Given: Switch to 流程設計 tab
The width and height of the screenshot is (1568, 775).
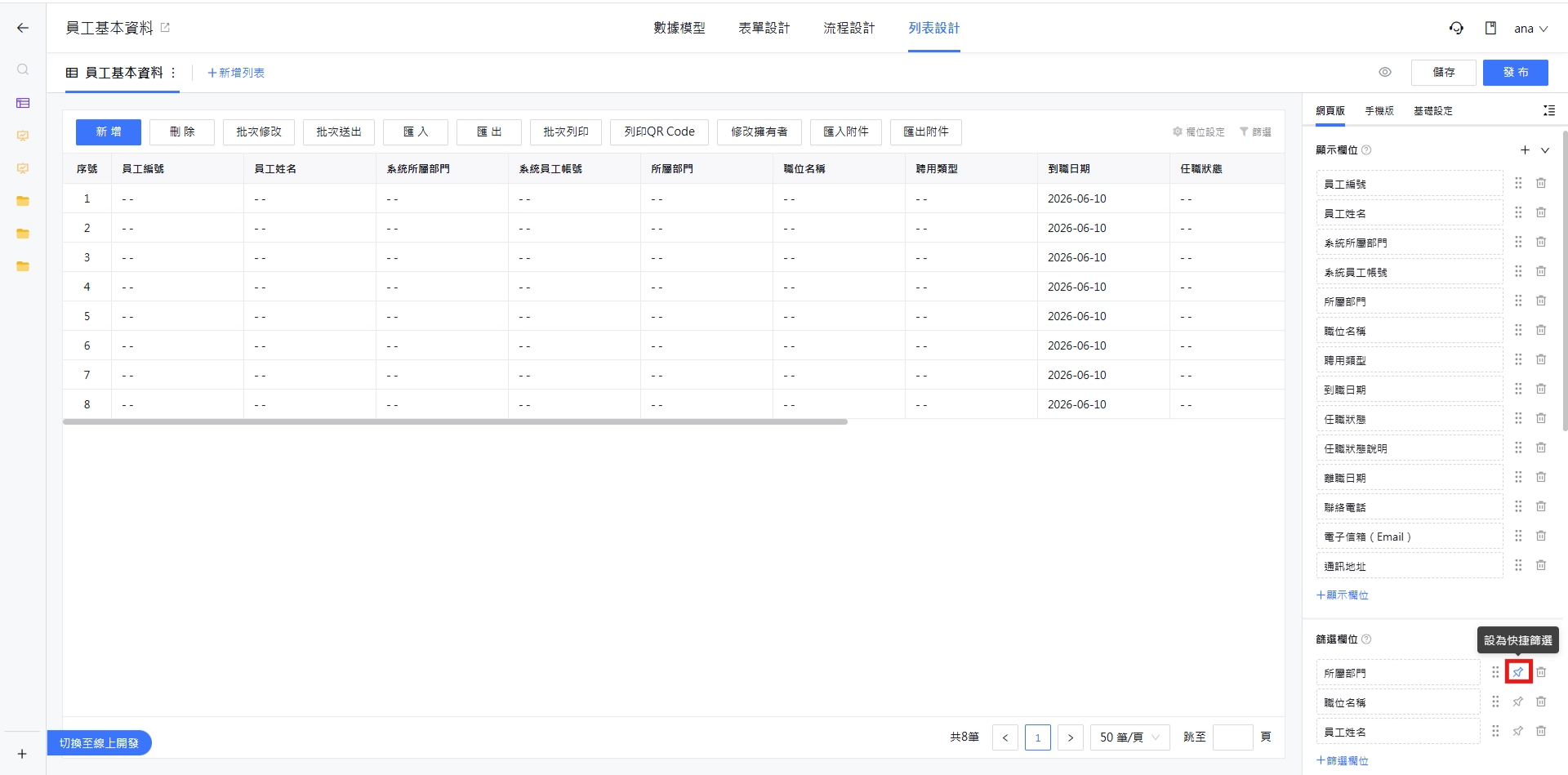Looking at the screenshot, I should coord(849,28).
